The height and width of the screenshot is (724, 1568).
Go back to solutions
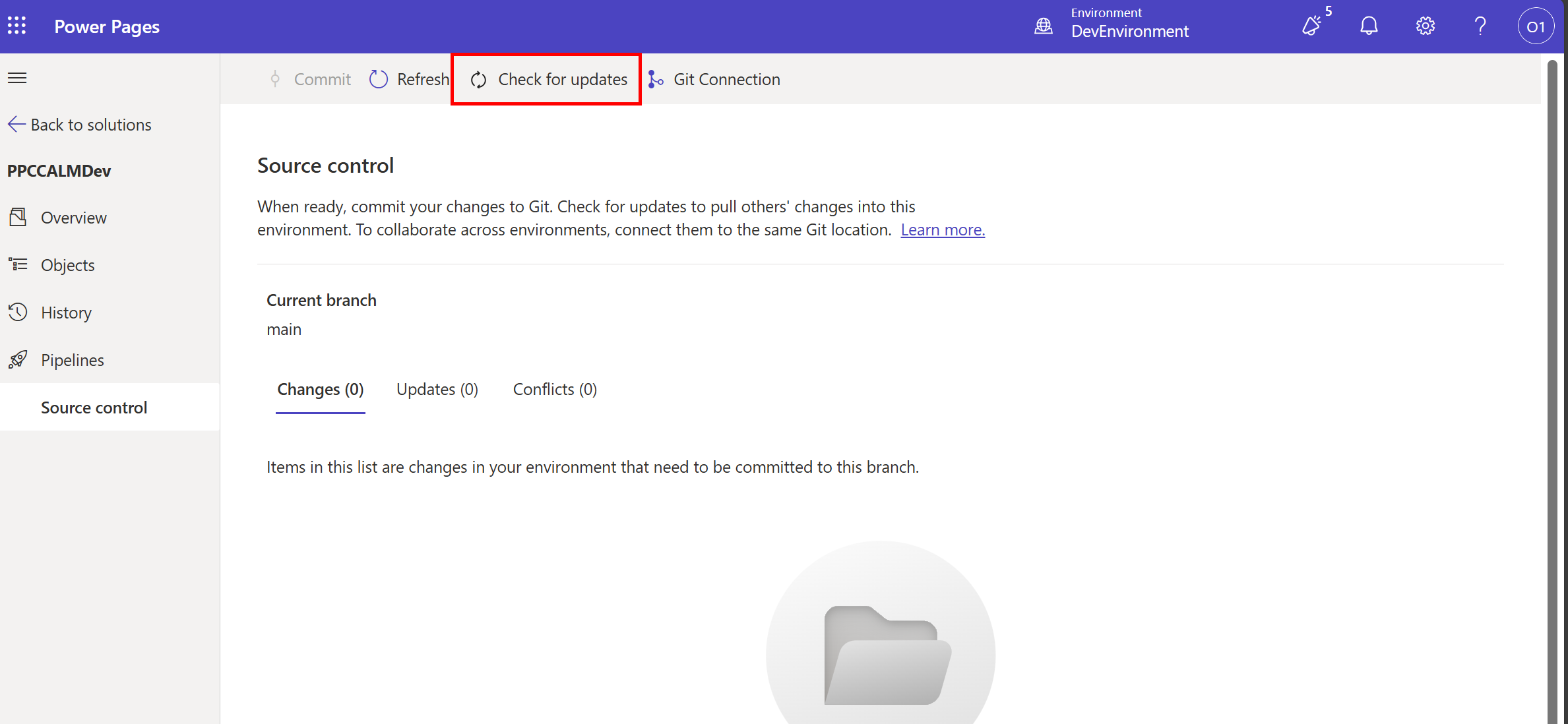click(x=80, y=125)
